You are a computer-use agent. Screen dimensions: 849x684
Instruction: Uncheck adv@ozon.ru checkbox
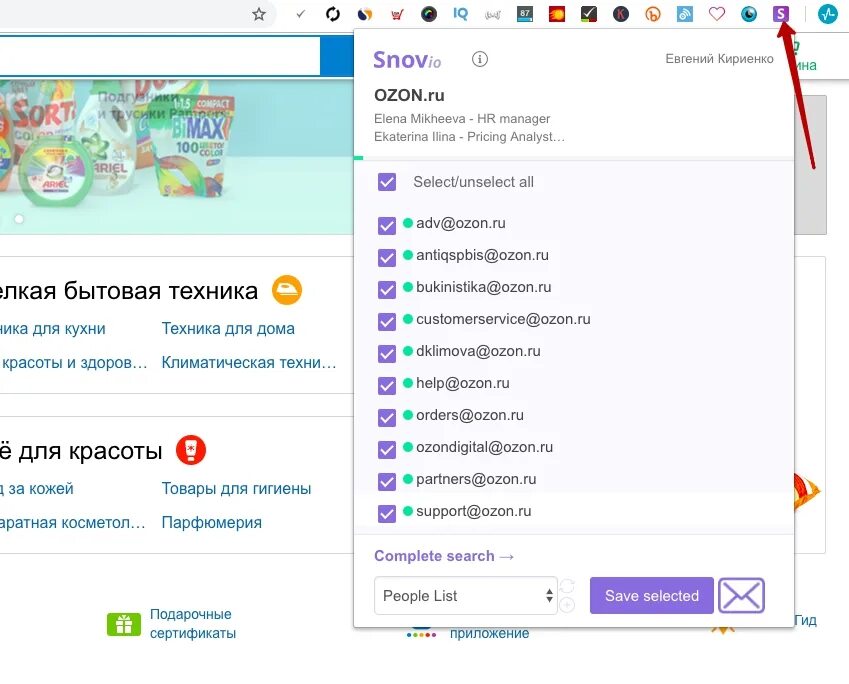[387, 225]
